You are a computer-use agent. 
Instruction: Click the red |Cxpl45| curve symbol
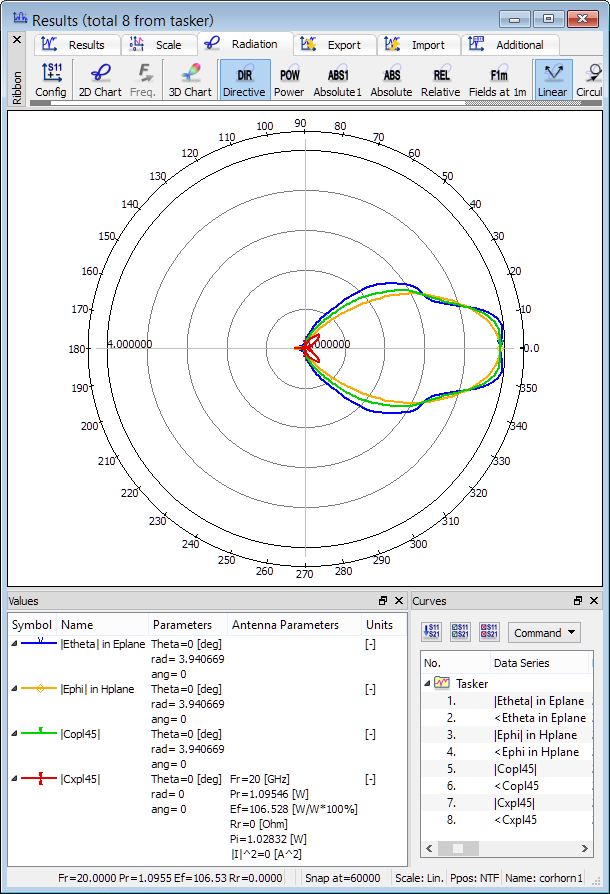coord(40,779)
